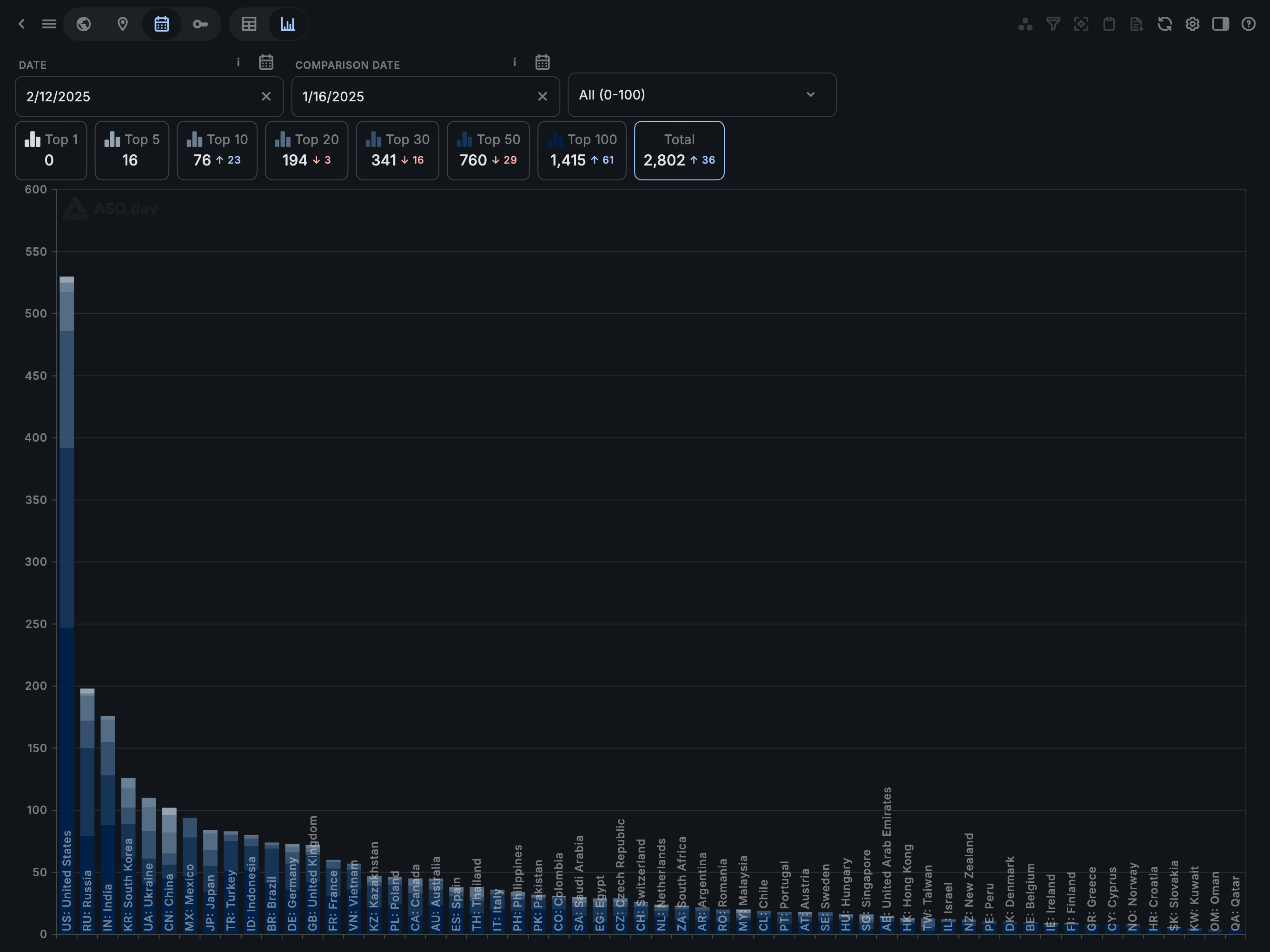The width and height of the screenshot is (1270, 952).
Task: Select the location pin icon
Action: click(122, 24)
